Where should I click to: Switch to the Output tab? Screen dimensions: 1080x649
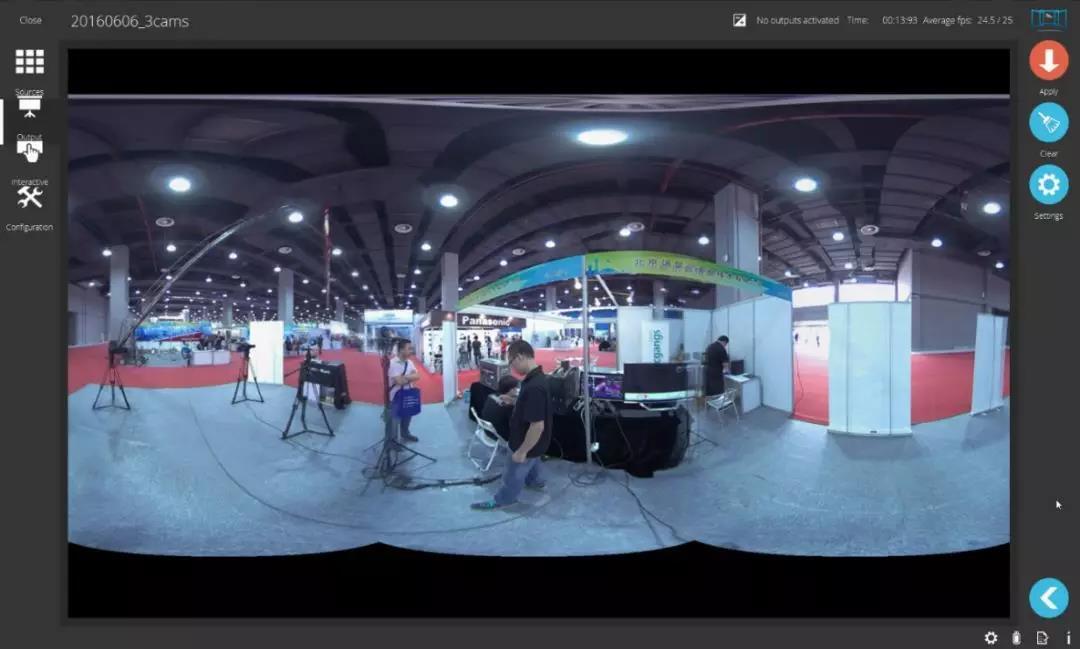pyautogui.click(x=29, y=107)
